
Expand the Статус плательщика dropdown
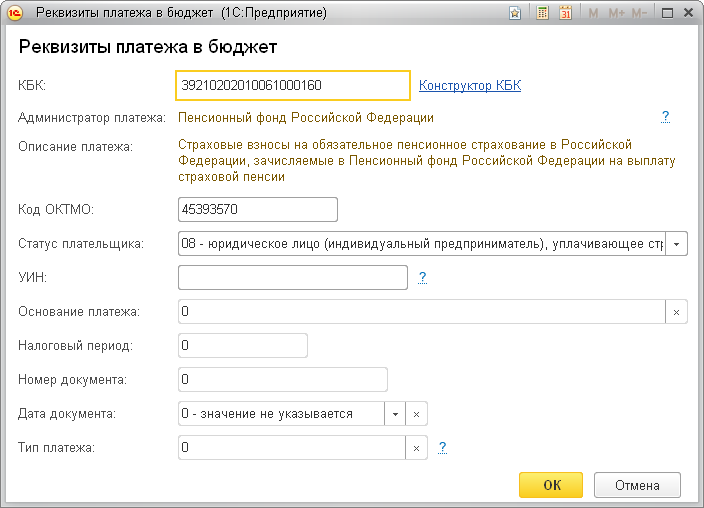[x=676, y=244]
